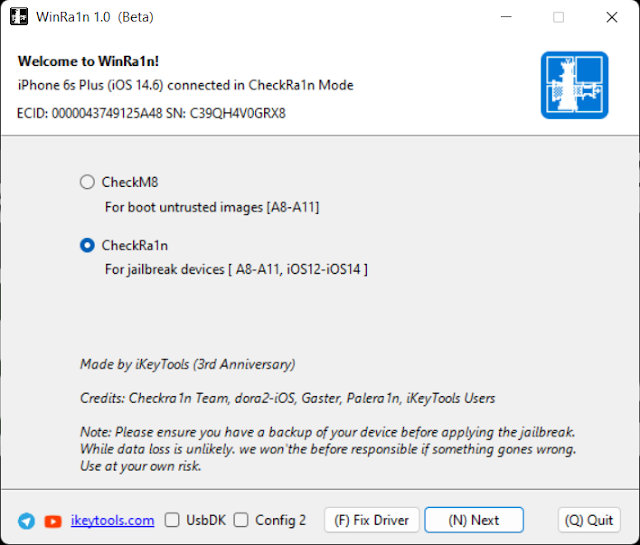640x545 pixels.
Task: Visit the ikeytools.com link
Action: [113, 521]
